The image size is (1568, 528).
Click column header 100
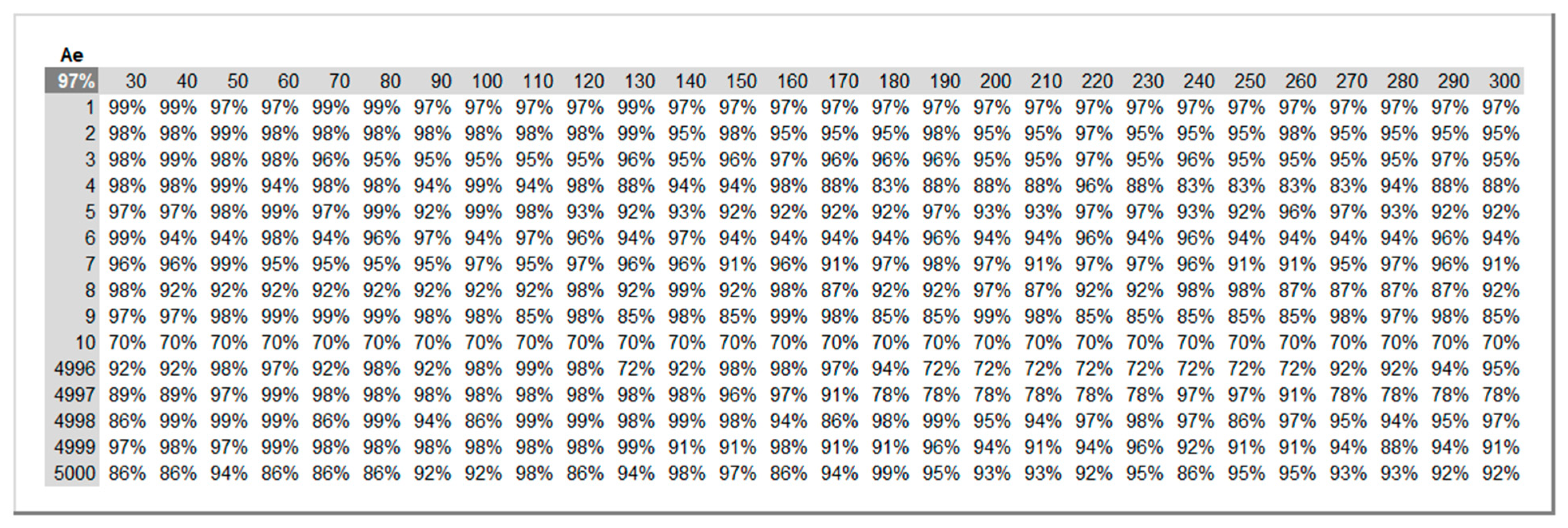click(487, 81)
